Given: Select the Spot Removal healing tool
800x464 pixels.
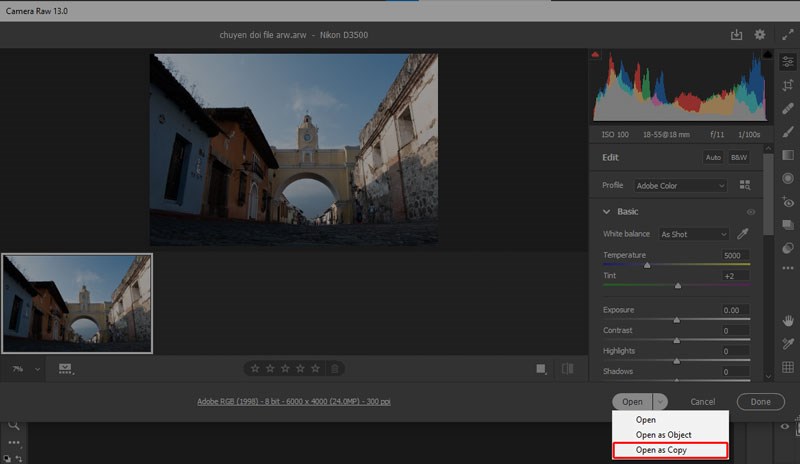Looking at the screenshot, I should [x=788, y=109].
